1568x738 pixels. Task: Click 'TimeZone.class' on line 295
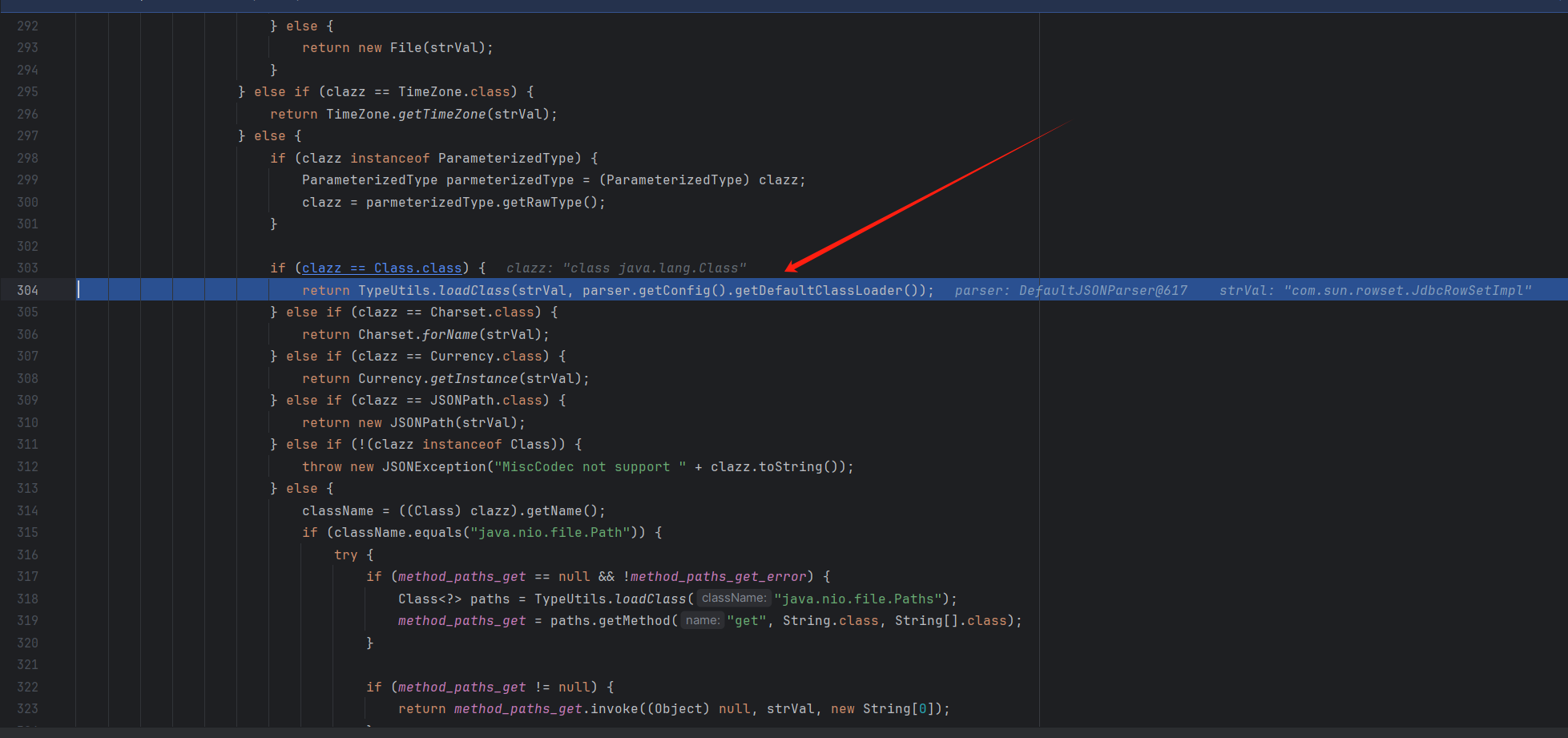[x=454, y=91]
